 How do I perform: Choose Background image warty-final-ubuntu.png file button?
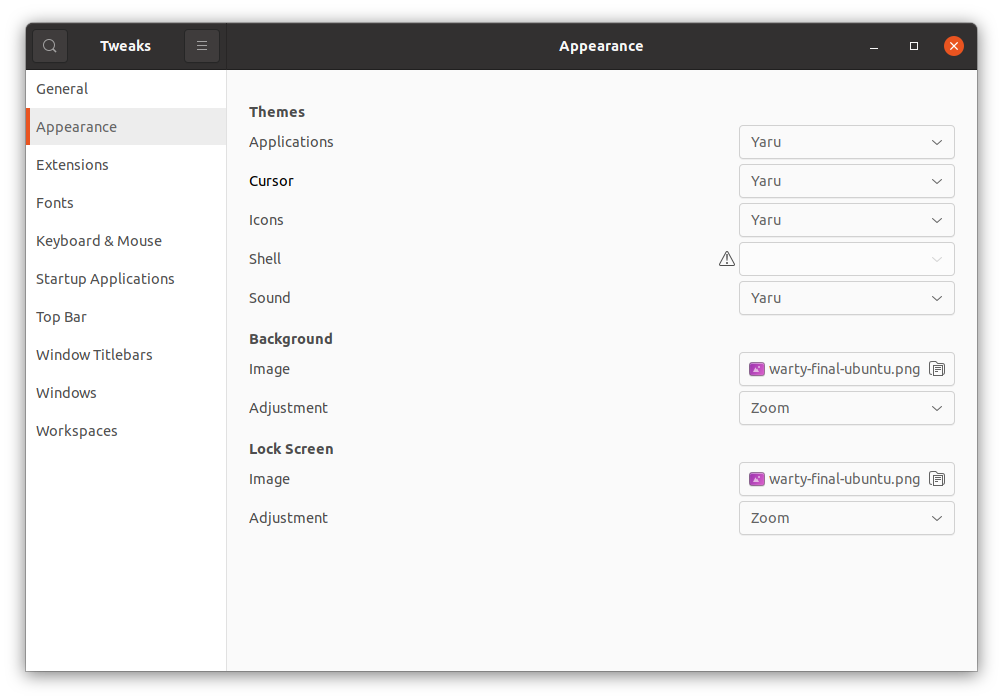(847, 369)
